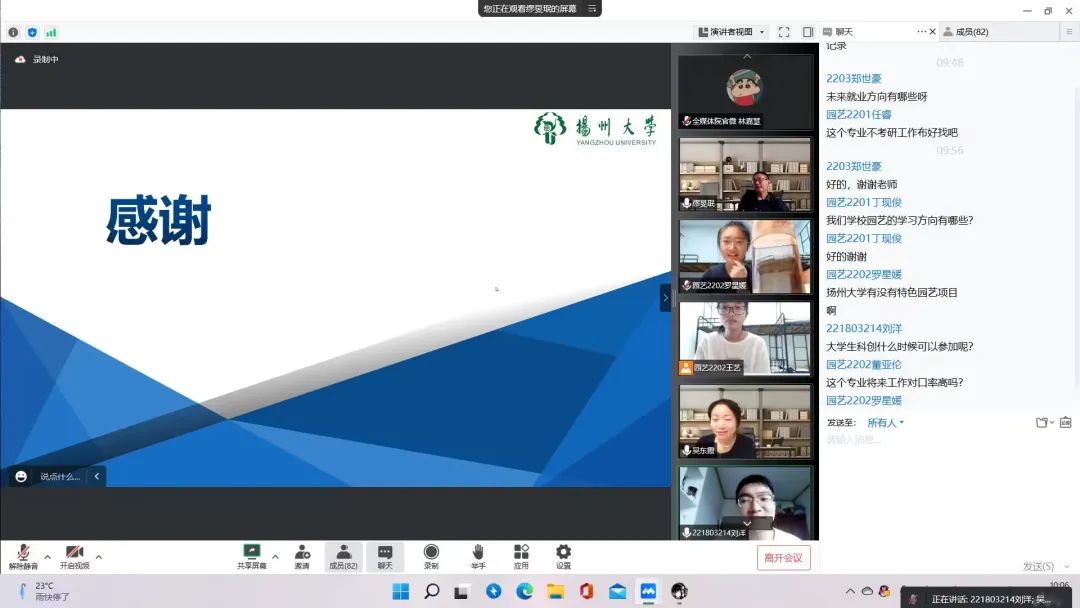Click the 离开会议 leave meeting button

pyautogui.click(x=784, y=558)
